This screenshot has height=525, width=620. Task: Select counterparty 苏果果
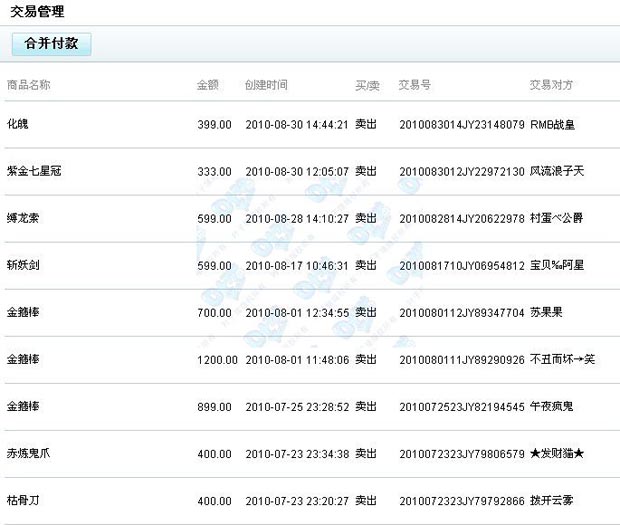tap(545, 312)
